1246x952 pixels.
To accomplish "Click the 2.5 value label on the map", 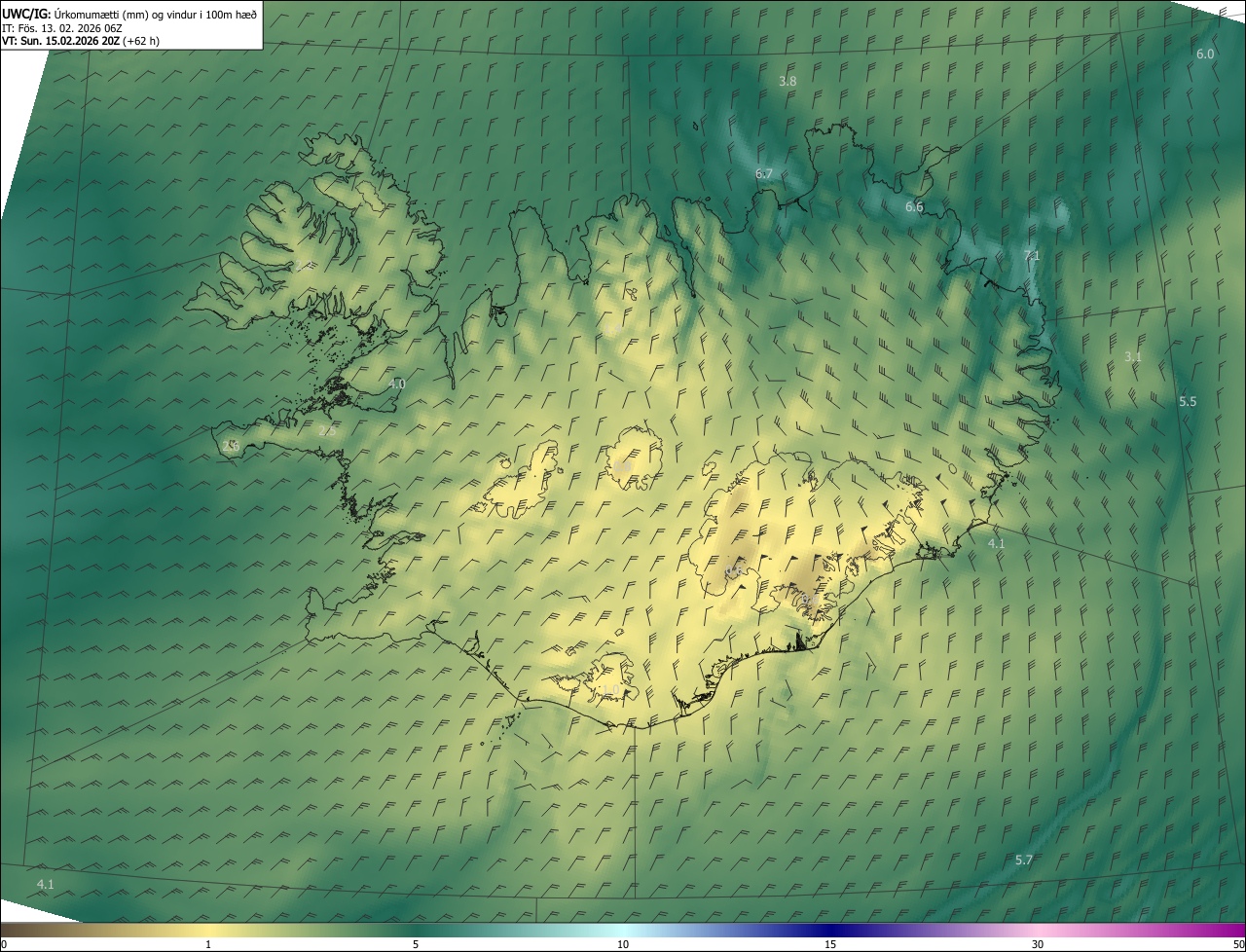I will (x=327, y=430).
